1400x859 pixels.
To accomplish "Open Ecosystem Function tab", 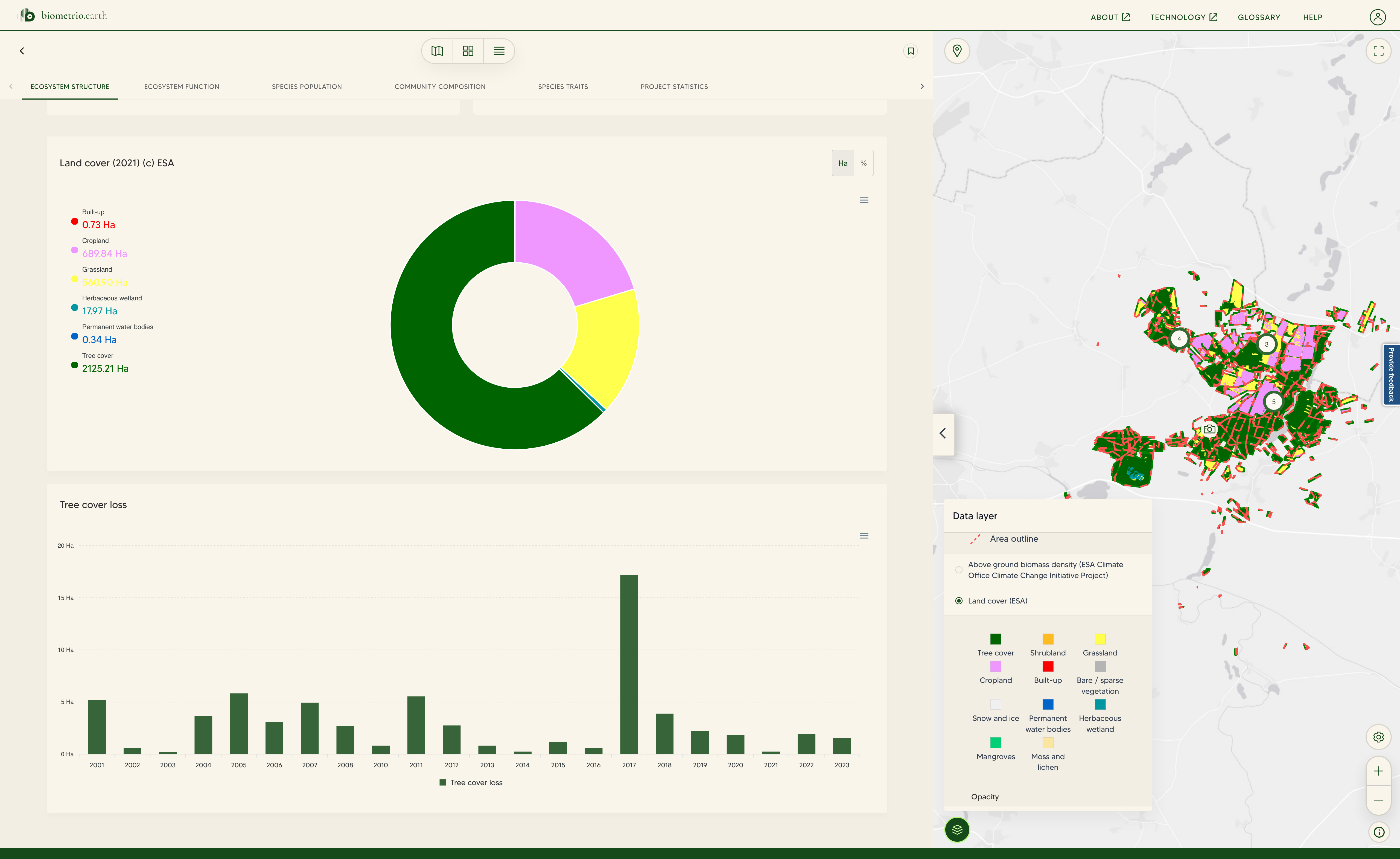I will click(x=182, y=87).
